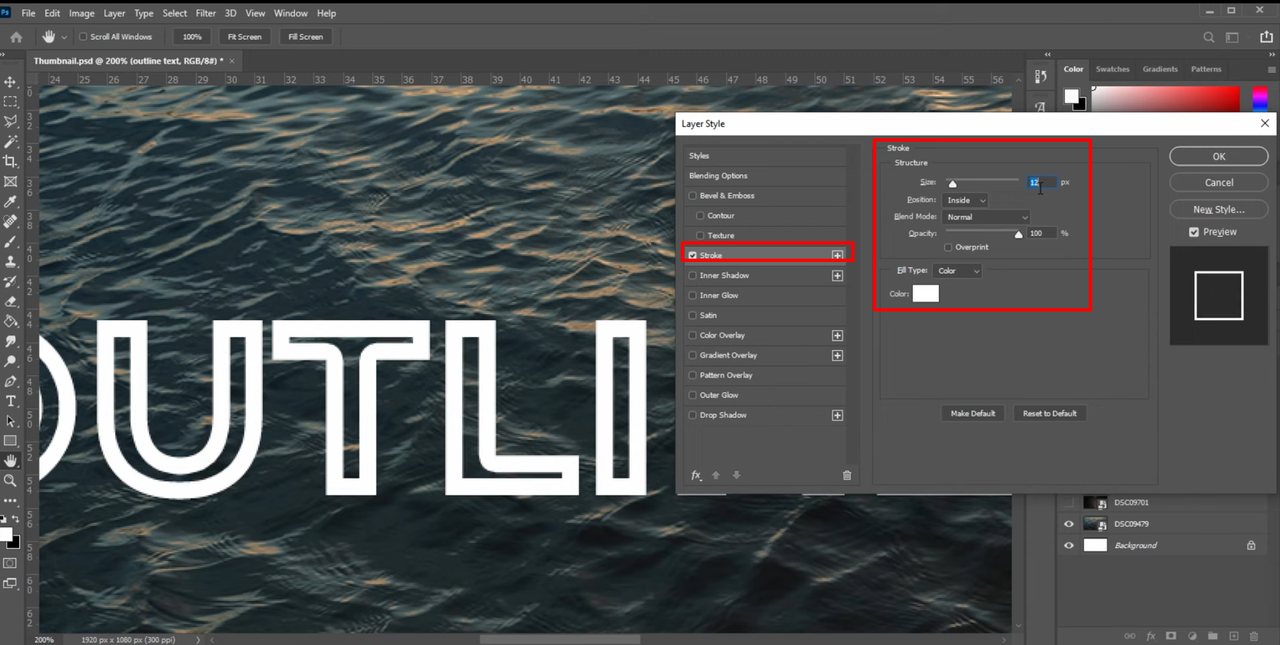Click the New Style button
This screenshot has width=1280, height=645.
click(1219, 209)
